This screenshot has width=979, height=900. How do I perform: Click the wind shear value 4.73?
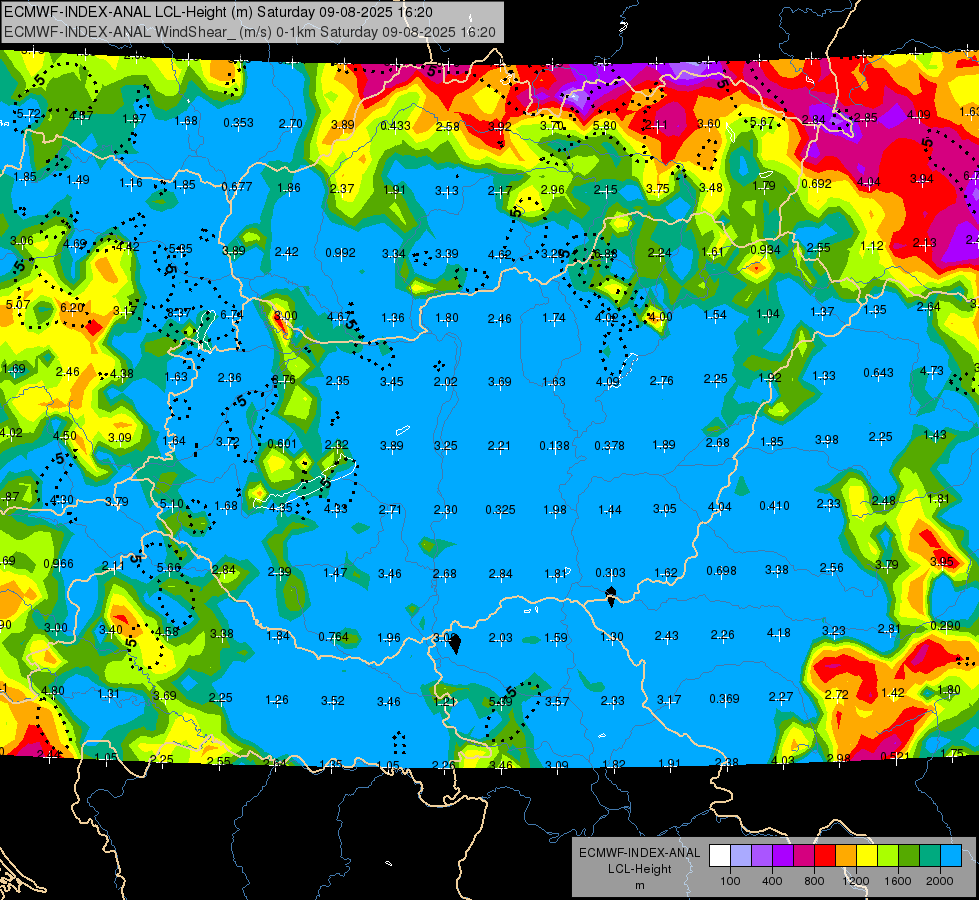click(932, 370)
